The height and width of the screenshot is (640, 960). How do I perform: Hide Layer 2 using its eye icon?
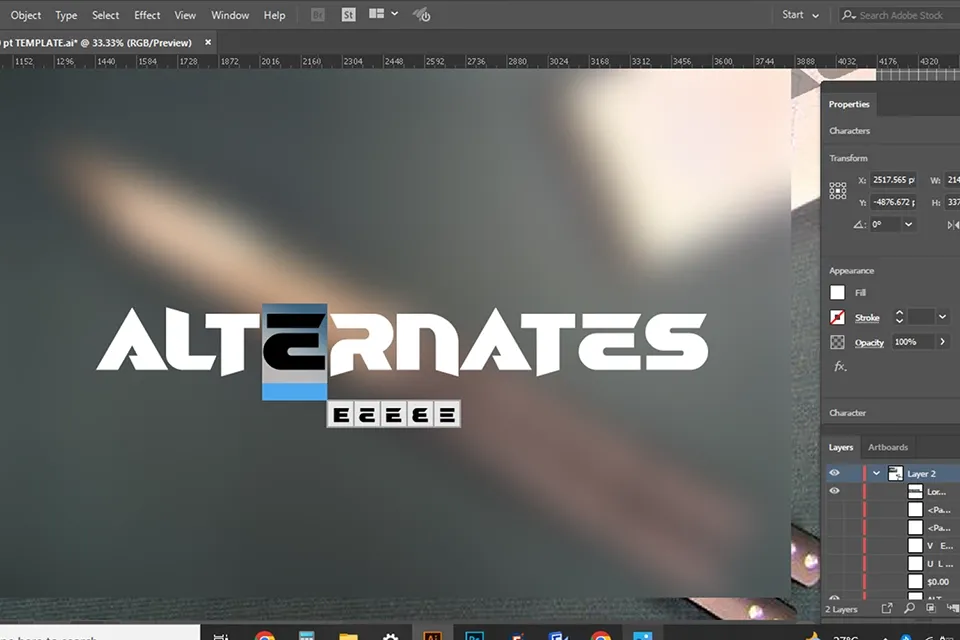coord(834,473)
